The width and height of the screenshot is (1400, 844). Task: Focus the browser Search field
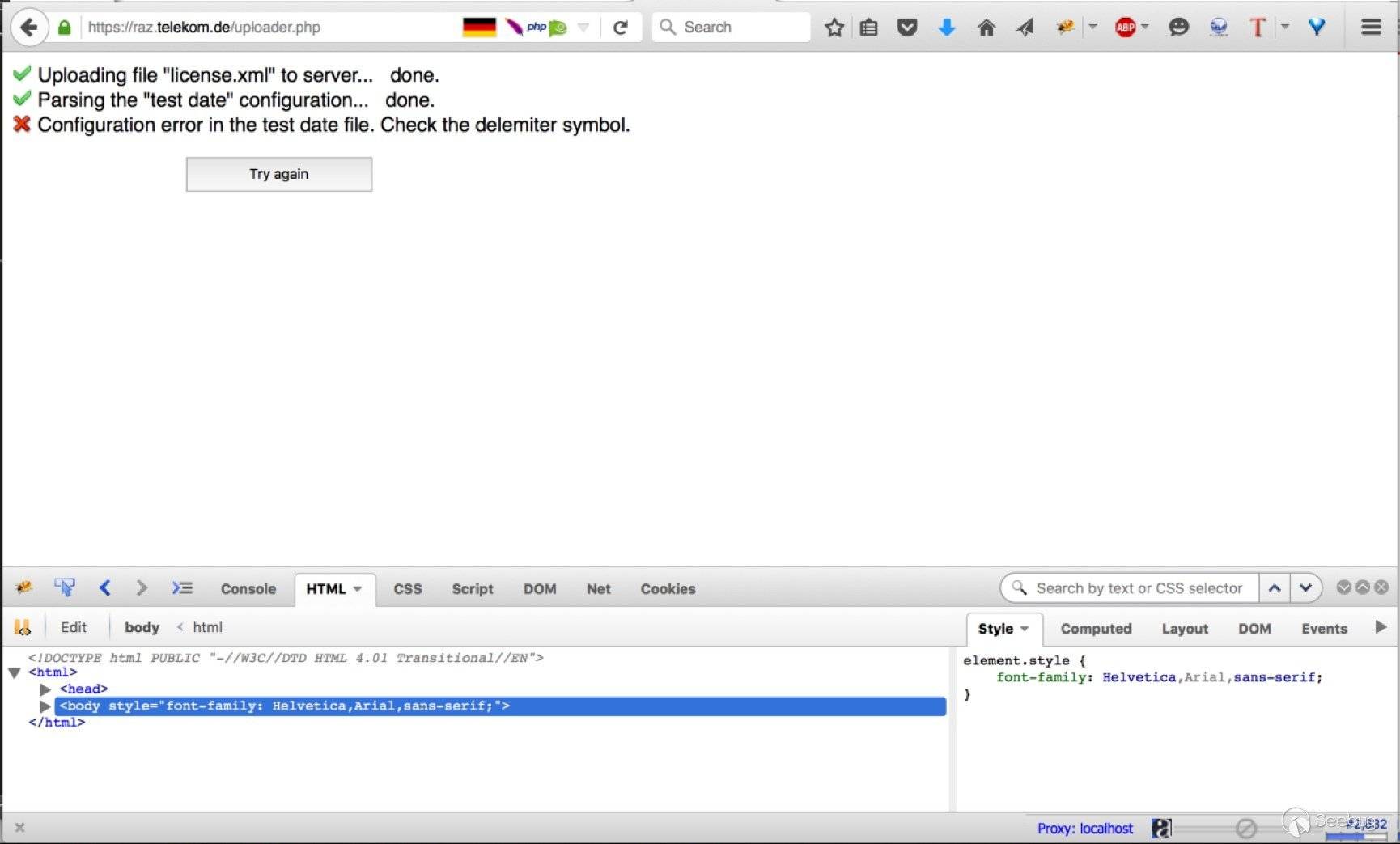click(x=731, y=27)
